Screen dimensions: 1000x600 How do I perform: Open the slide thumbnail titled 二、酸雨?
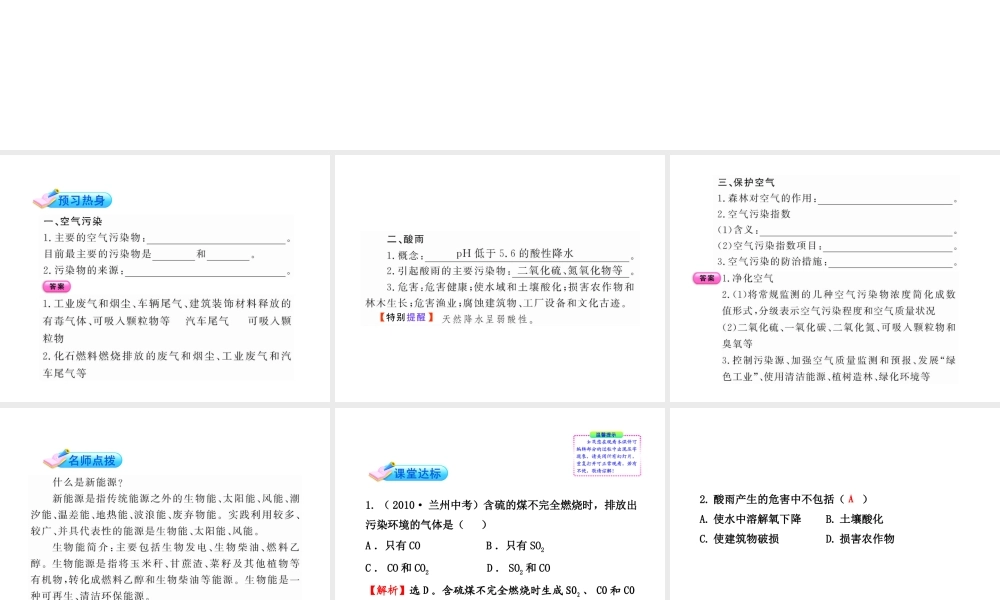coord(499,279)
